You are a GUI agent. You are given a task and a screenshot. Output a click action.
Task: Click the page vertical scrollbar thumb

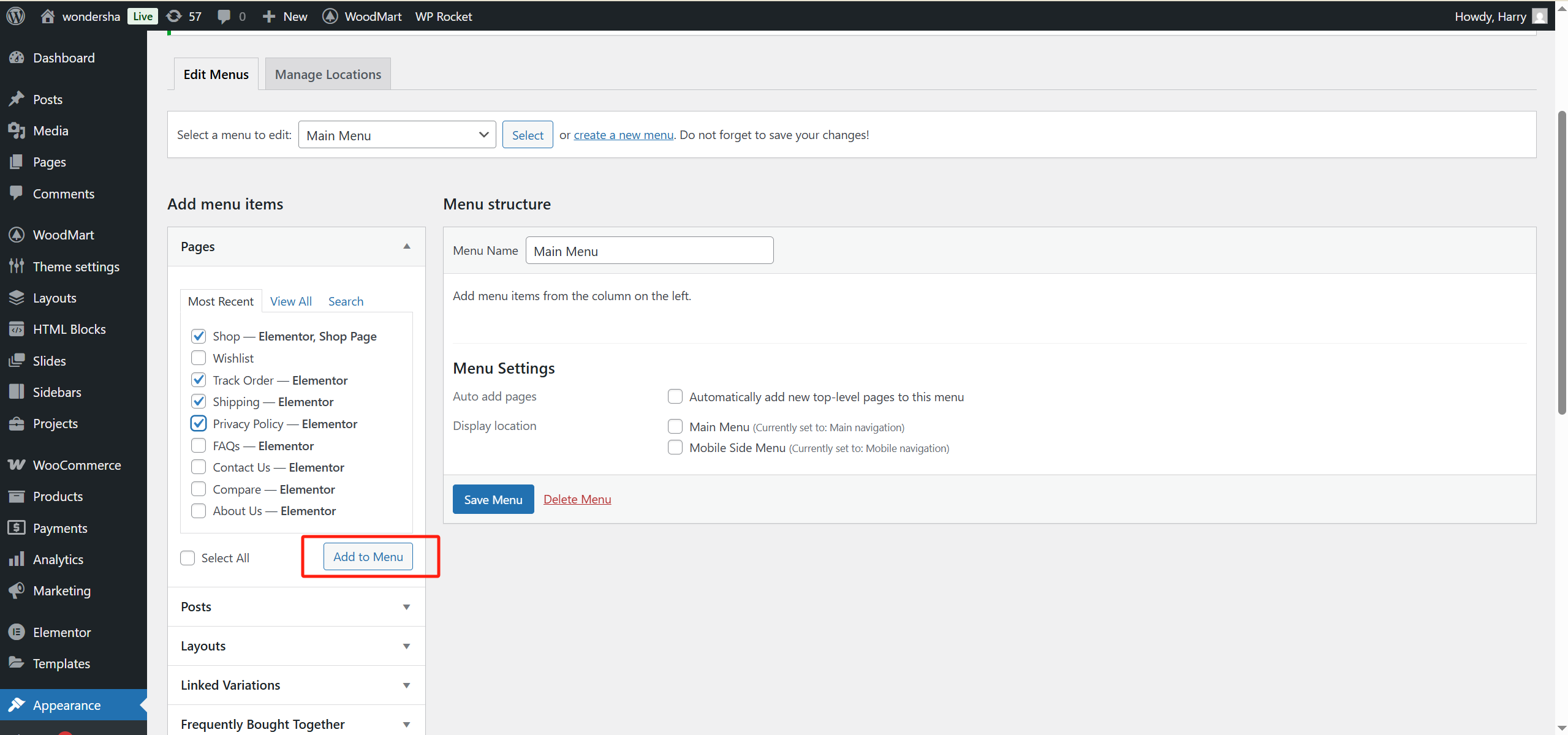(1561, 263)
